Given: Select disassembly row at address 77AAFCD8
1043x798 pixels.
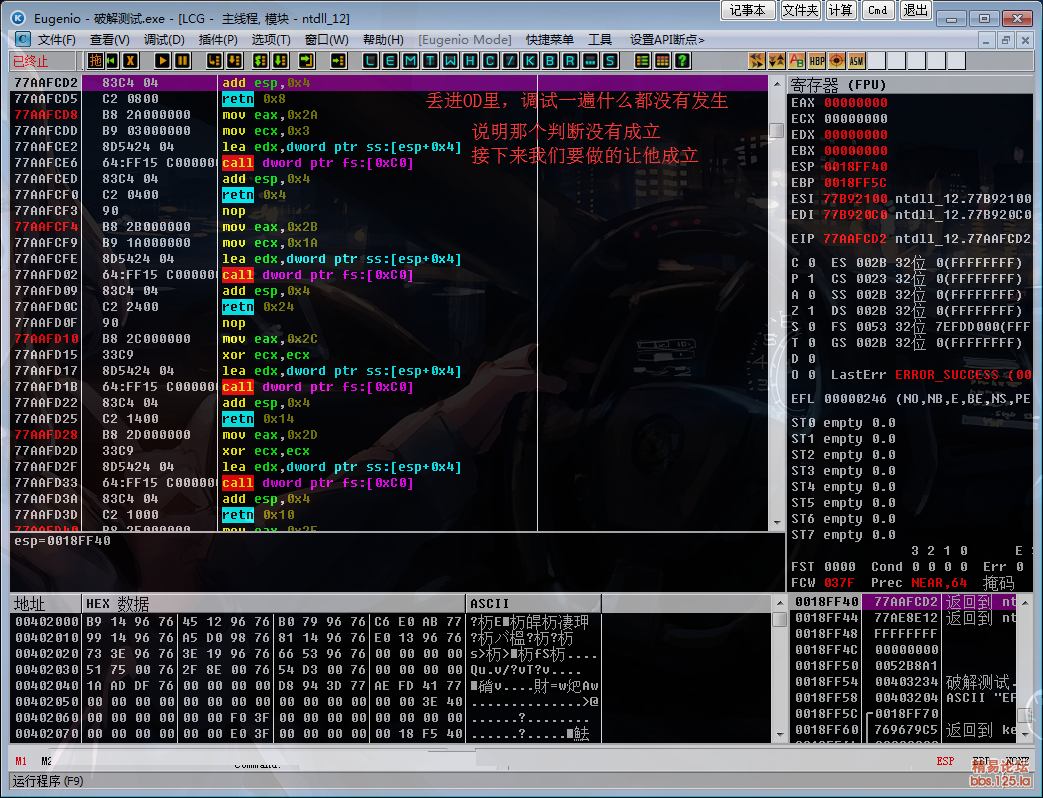Looking at the screenshot, I should 389,115.
